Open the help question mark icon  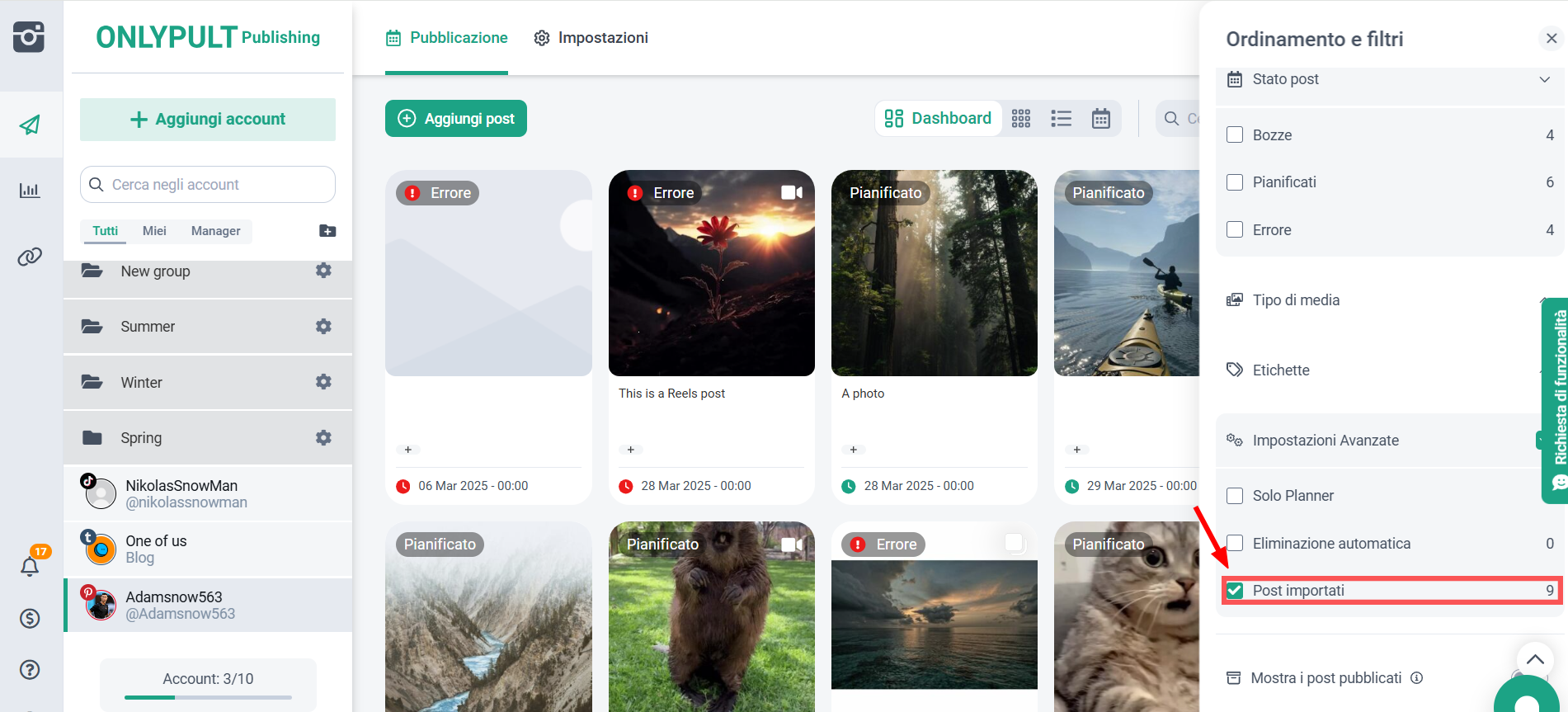pos(30,669)
